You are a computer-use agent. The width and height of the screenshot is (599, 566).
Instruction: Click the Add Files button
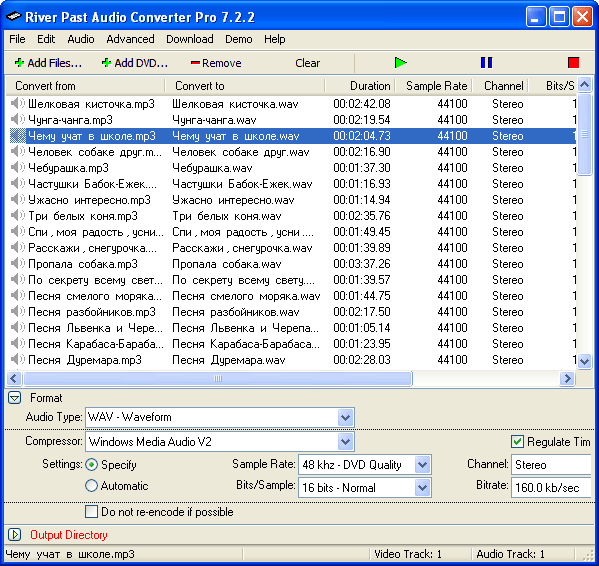point(48,63)
